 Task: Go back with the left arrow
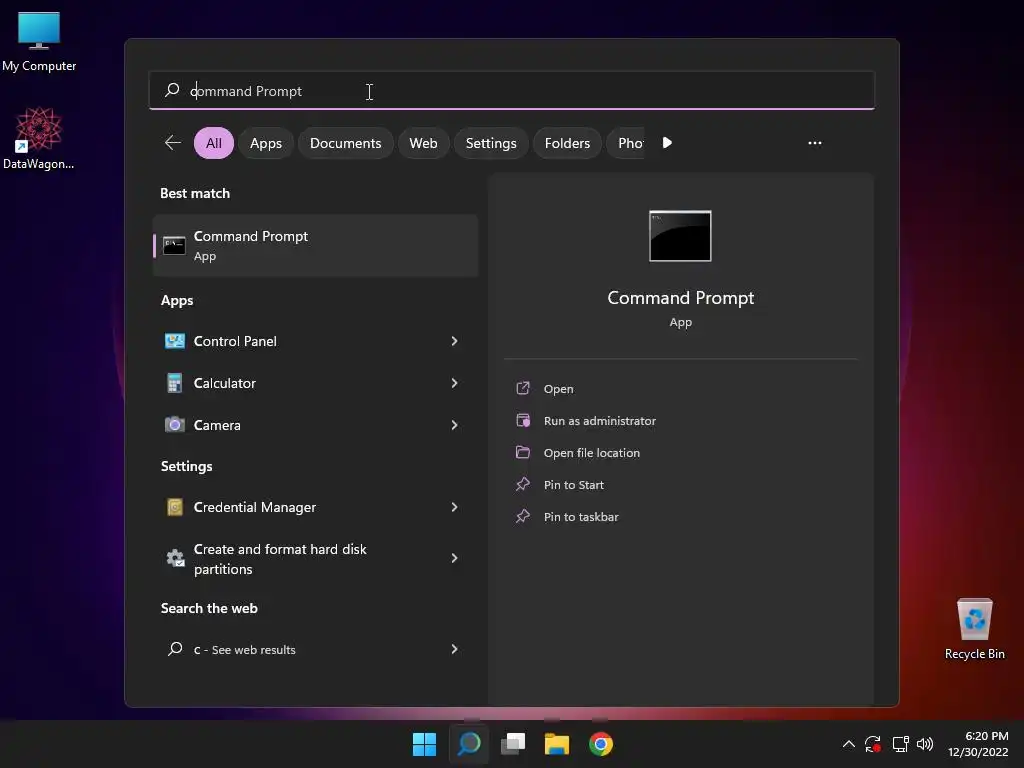173,142
